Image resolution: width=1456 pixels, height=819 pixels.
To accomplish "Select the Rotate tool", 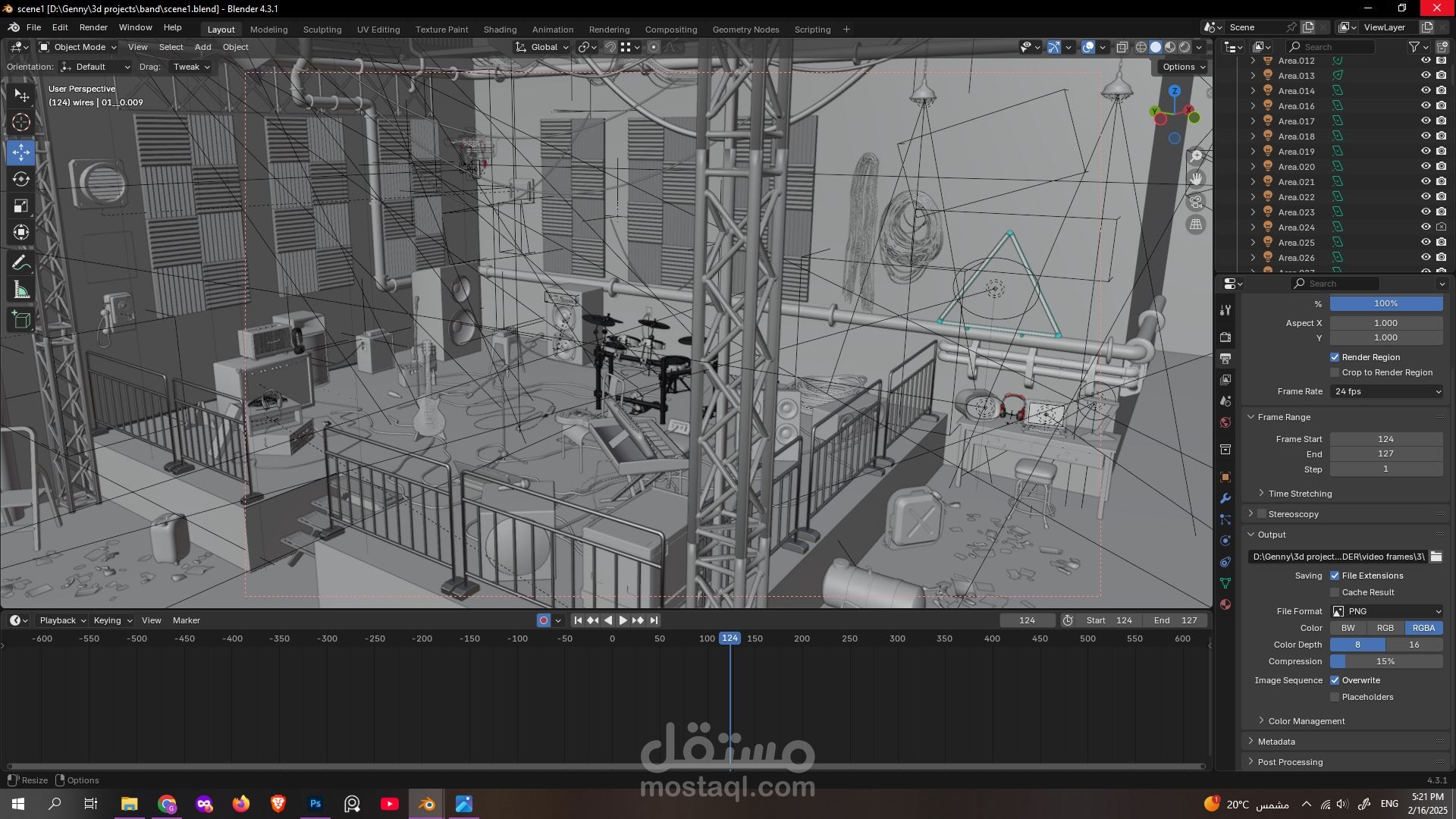I will (21, 179).
